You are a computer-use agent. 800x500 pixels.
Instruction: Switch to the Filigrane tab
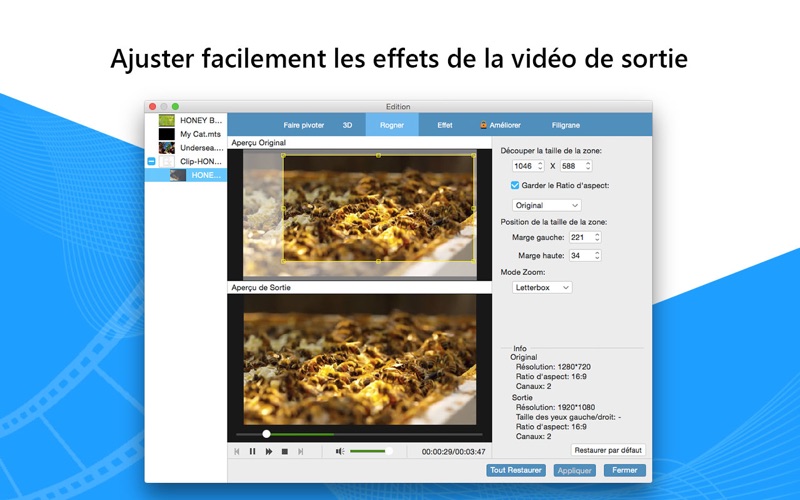coord(566,125)
